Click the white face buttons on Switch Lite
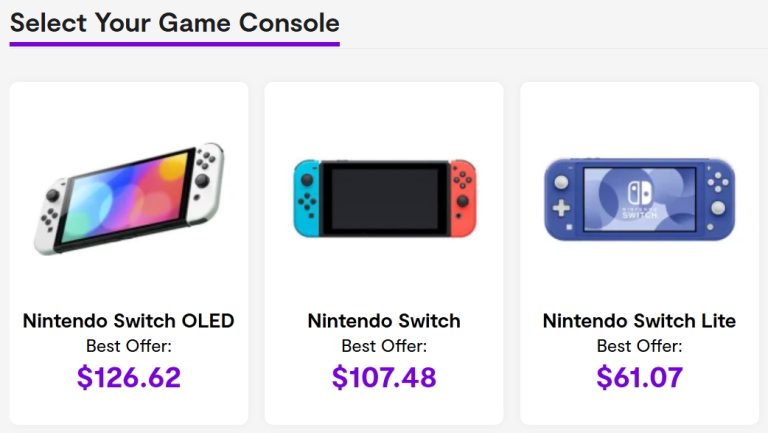 click(x=718, y=182)
